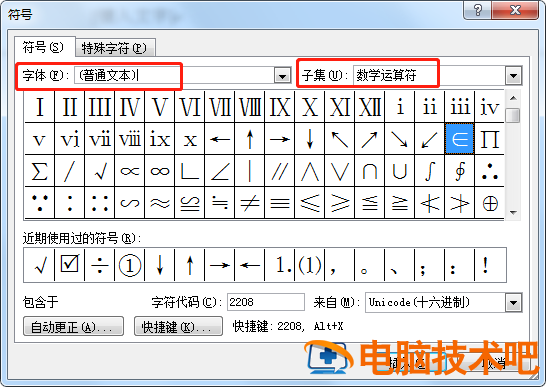This screenshot has width=546, height=387.
Task: Pick the parallel lines symbol ∥
Action: click(280, 171)
